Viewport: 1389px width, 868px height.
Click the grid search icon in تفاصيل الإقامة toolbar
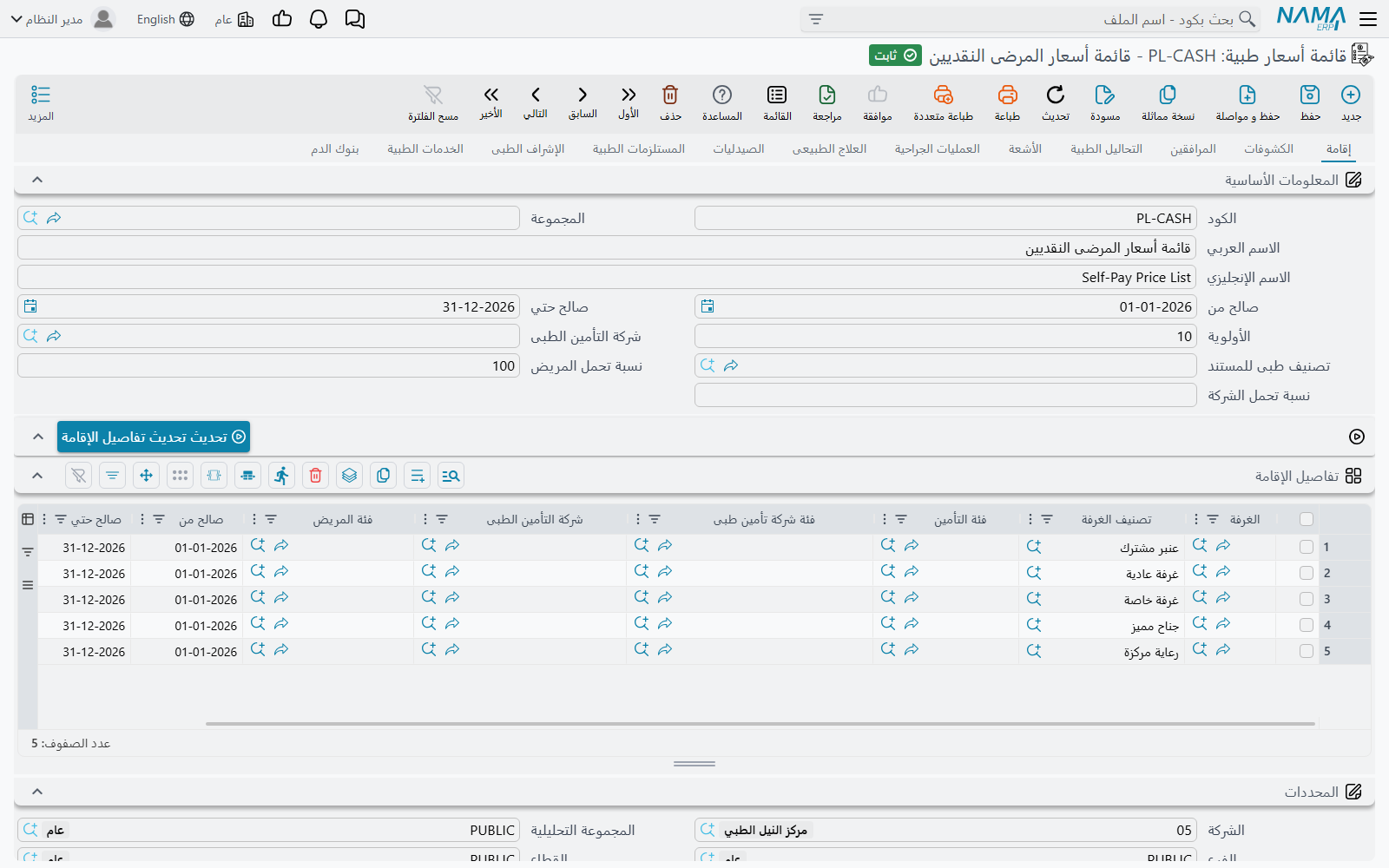click(451, 476)
